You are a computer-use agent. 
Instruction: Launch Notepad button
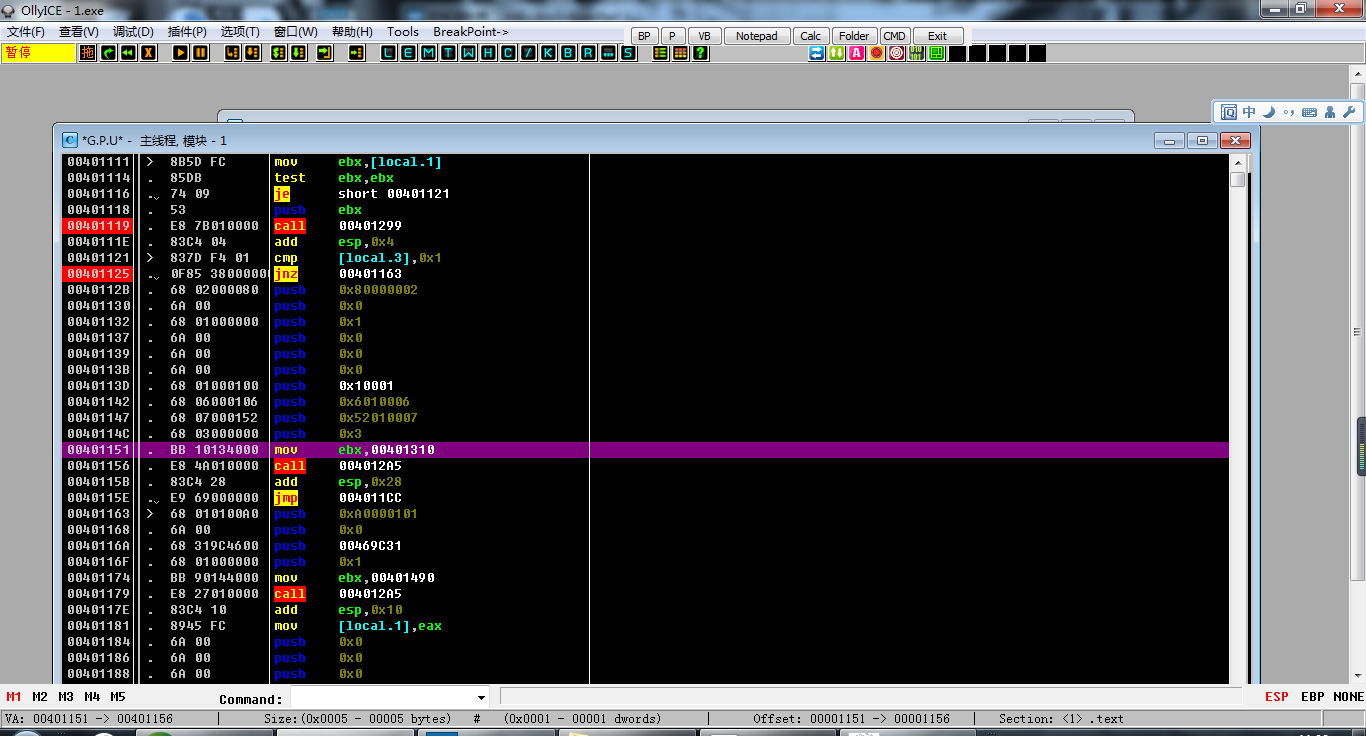(x=756, y=36)
